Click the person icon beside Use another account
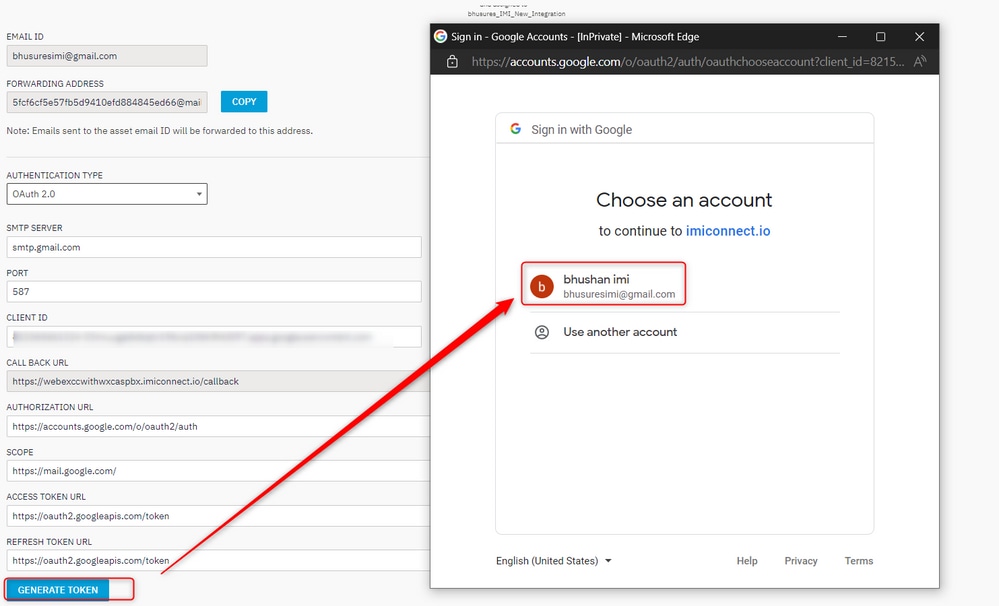 (542, 332)
